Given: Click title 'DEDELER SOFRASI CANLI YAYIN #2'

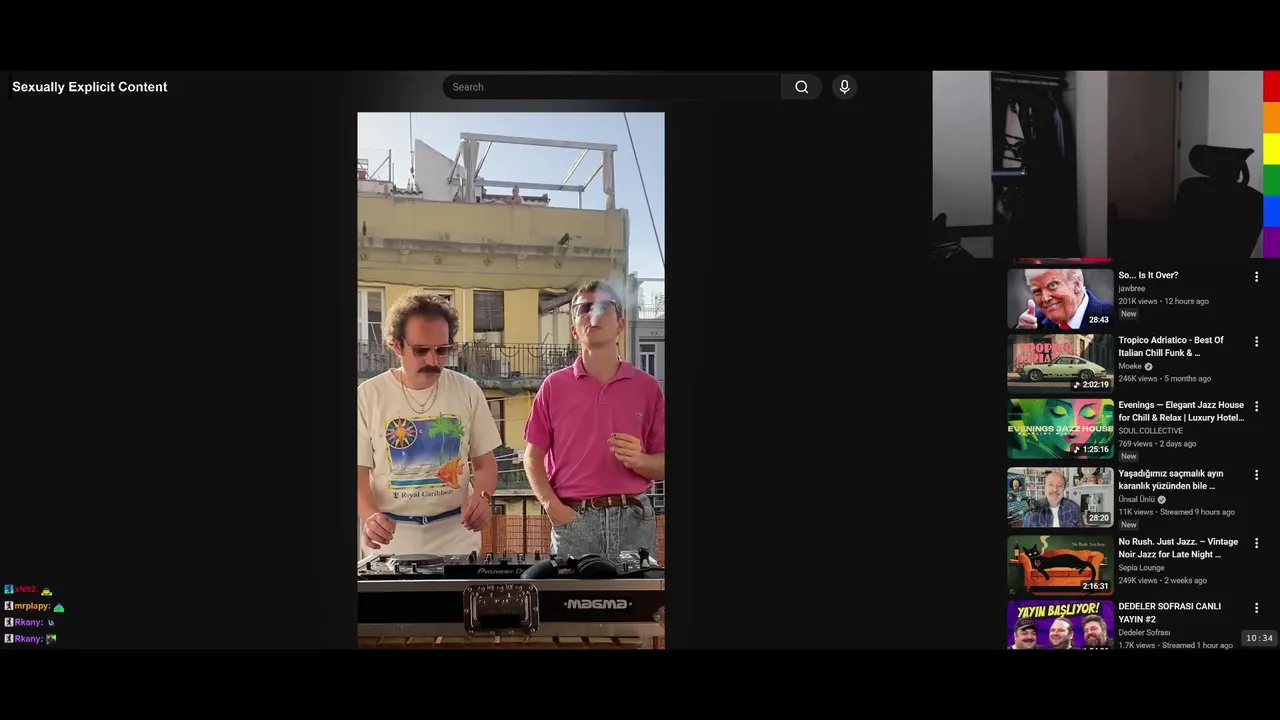Looking at the screenshot, I should tap(1170, 612).
